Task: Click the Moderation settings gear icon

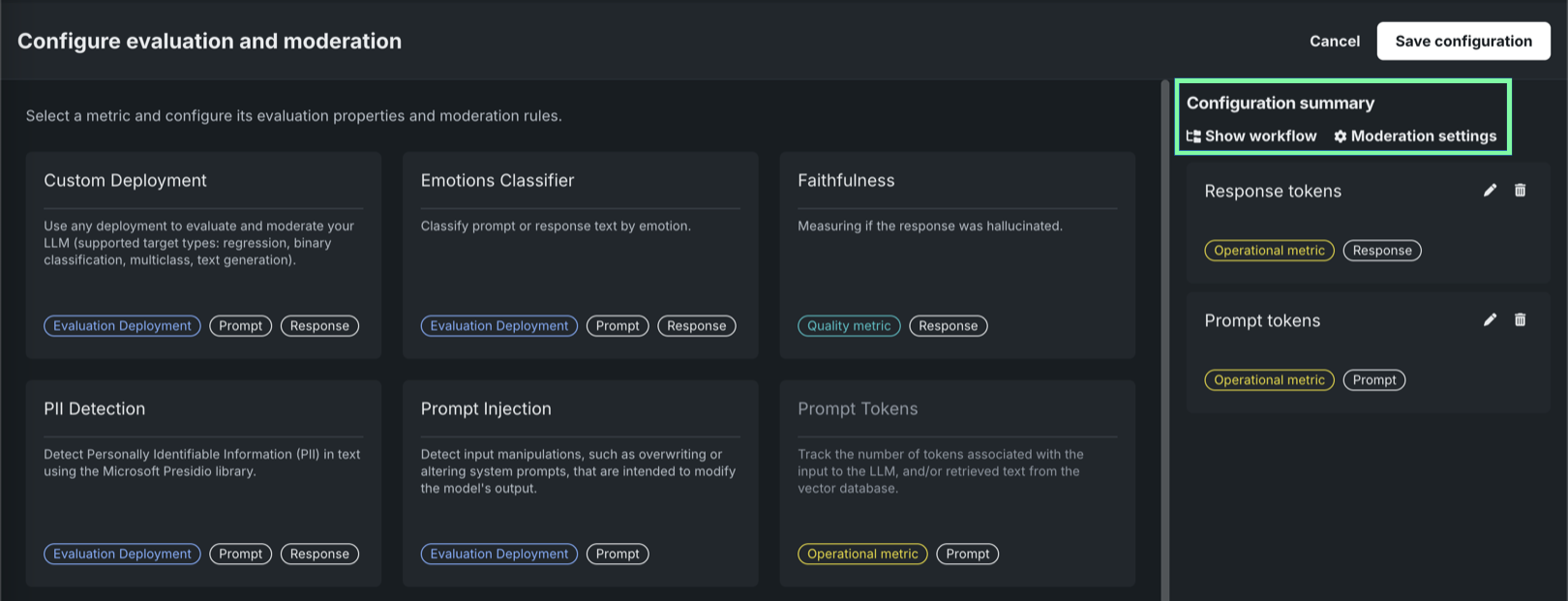Action: [x=1341, y=136]
